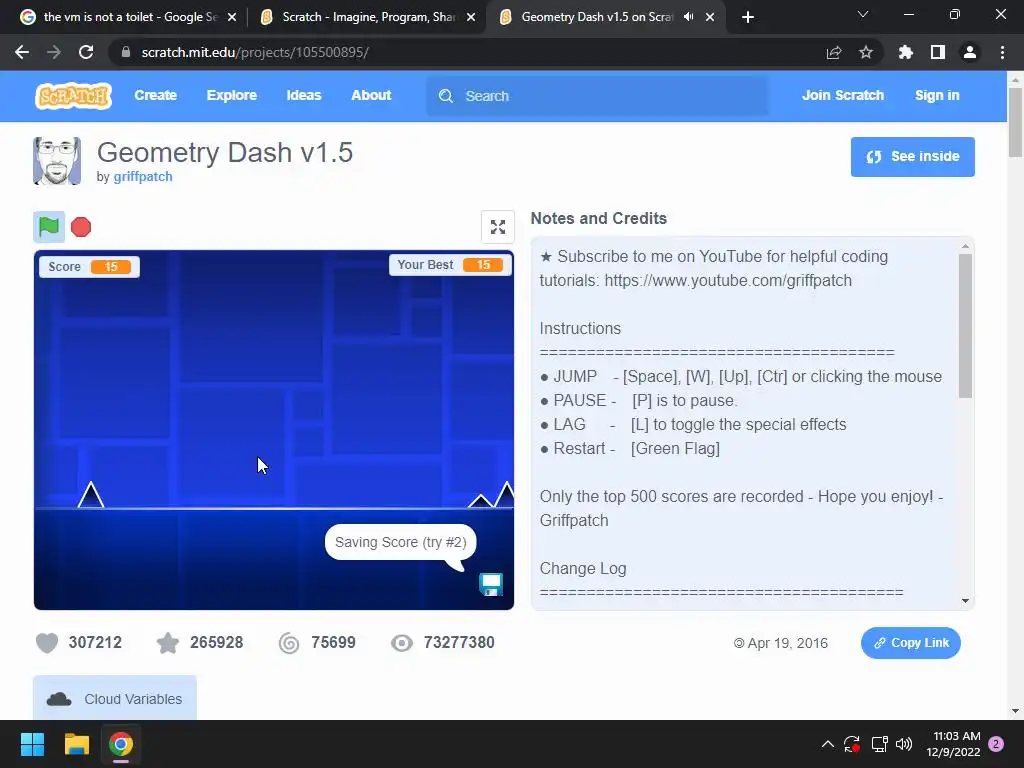This screenshot has width=1024, height=768.
Task: Open File Explorer from taskbar
Action: click(76, 744)
